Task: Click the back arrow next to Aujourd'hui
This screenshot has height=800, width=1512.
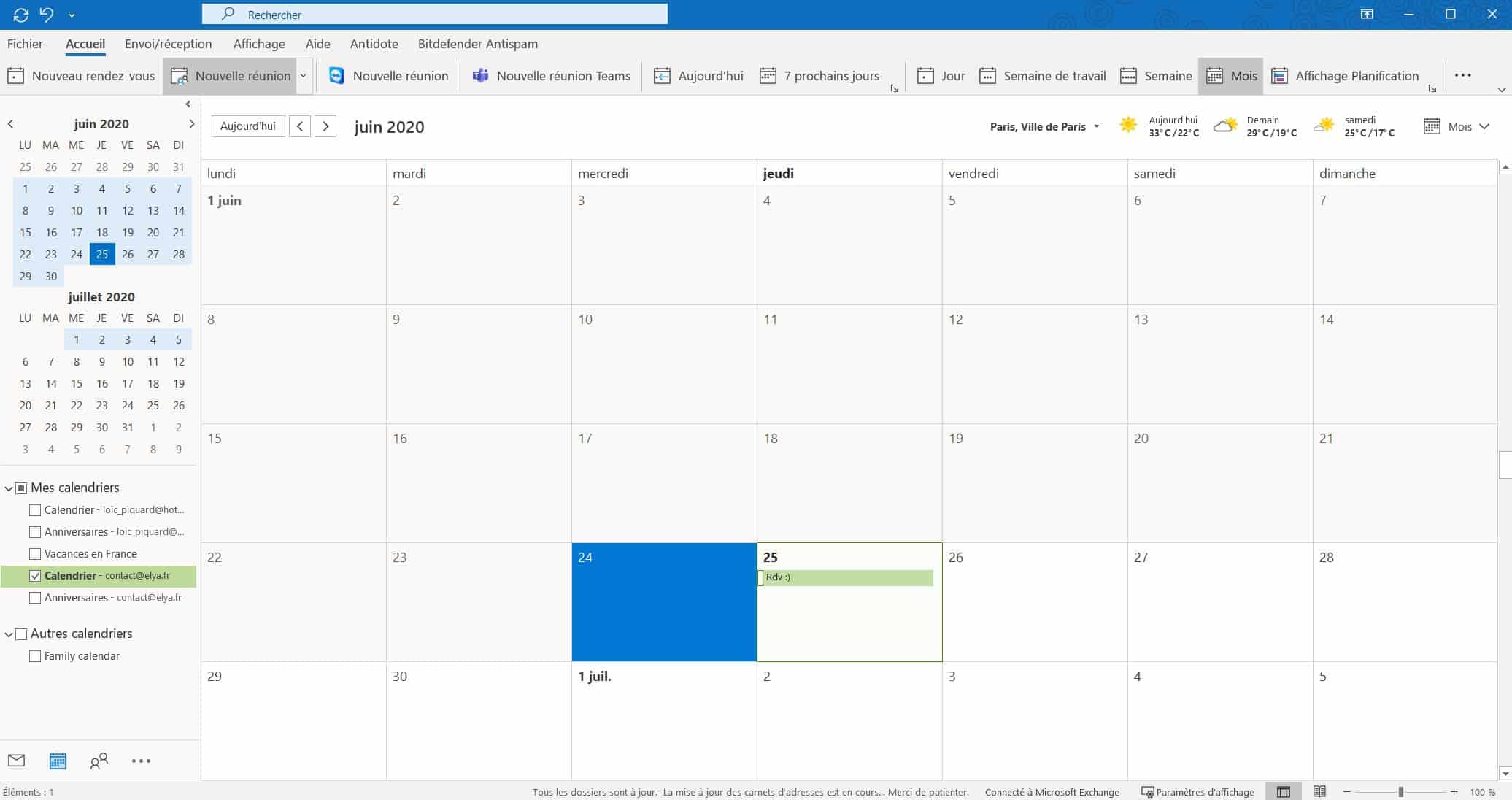Action: coord(300,126)
